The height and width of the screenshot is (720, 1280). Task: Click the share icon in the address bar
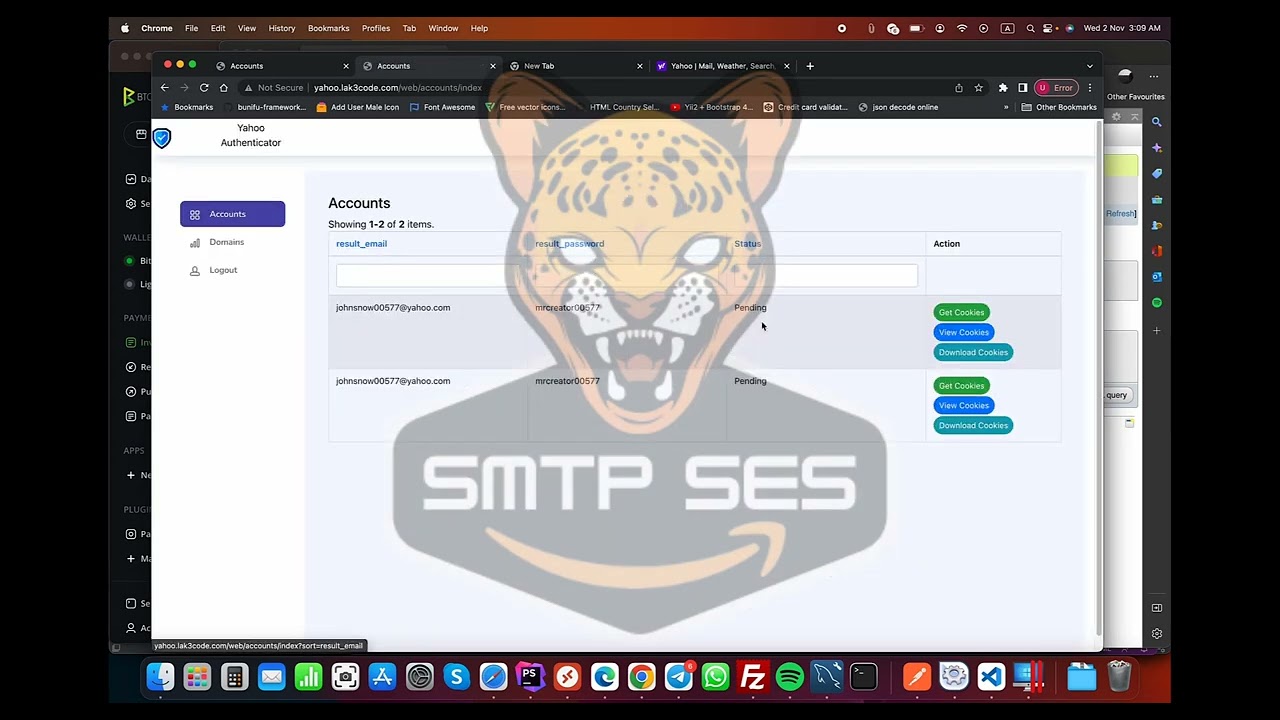pos(959,87)
